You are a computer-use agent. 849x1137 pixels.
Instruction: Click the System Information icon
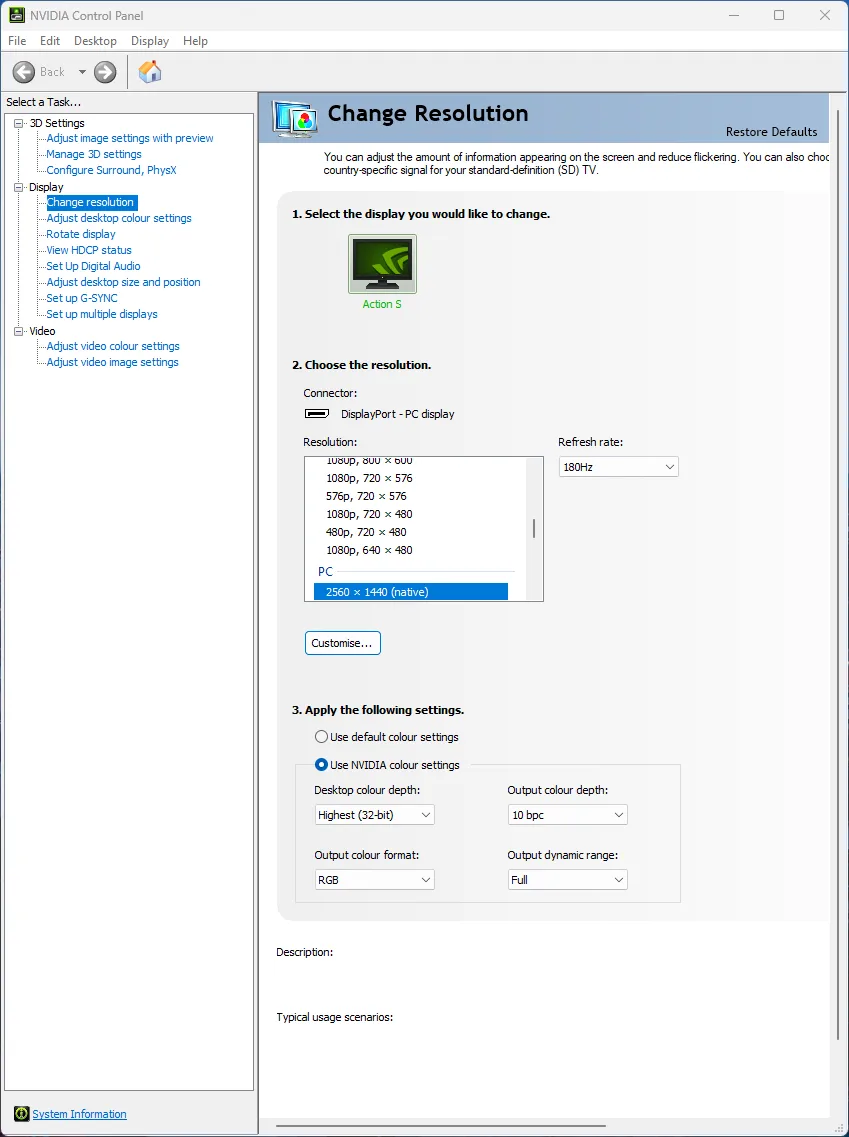coord(21,1114)
